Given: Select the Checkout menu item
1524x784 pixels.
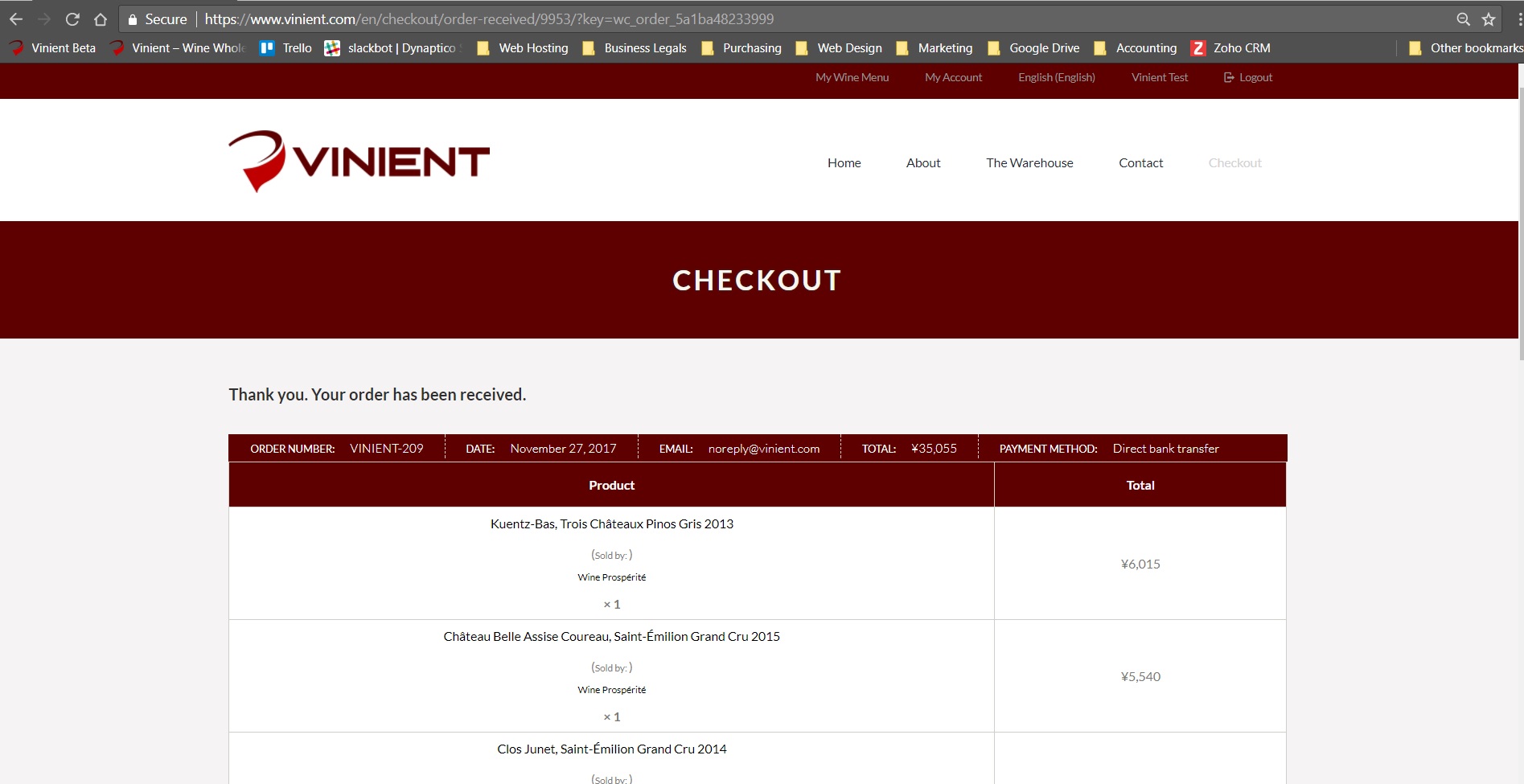Looking at the screenshot, I should tap(1234, 162).
